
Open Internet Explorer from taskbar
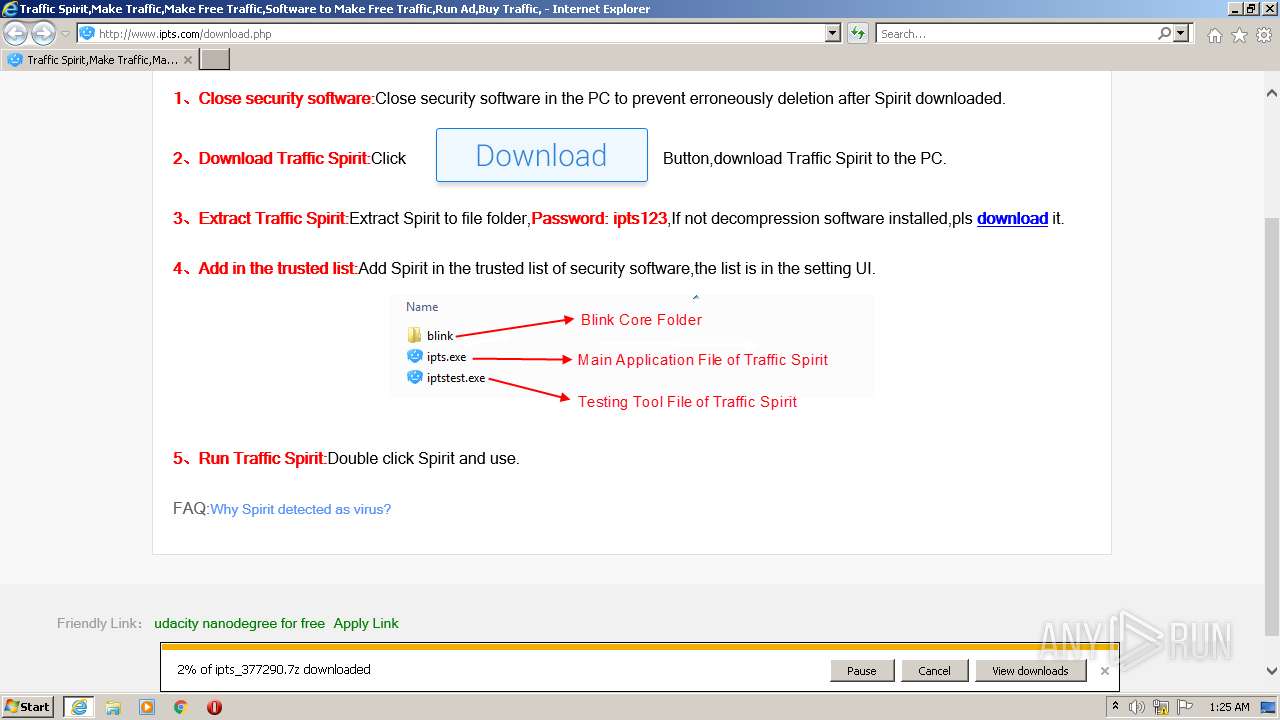tap(78, 707)
